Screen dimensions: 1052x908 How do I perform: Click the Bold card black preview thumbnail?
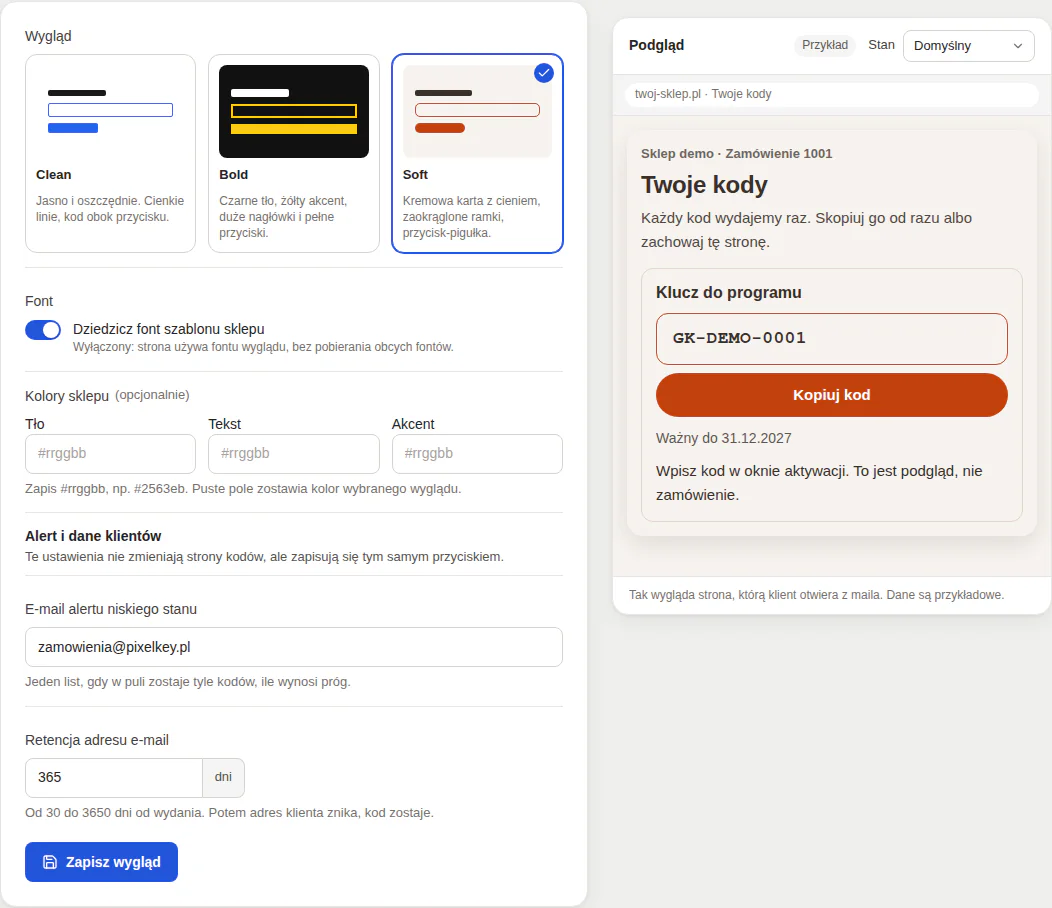click(294, 111)
